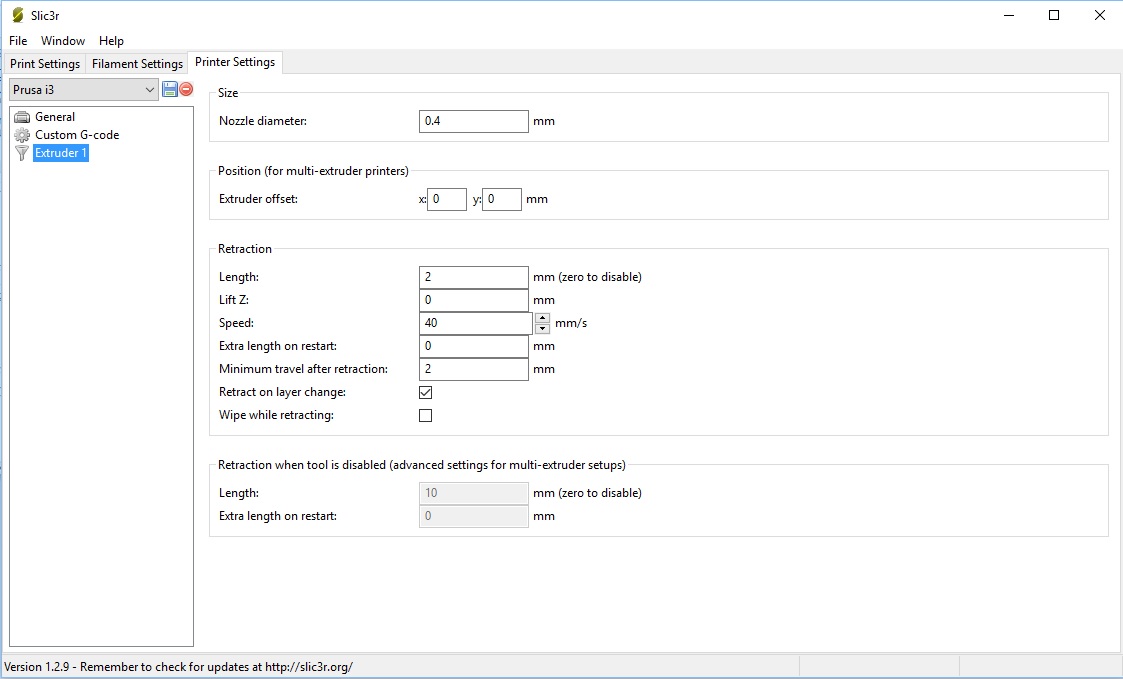Click the save preset floppy disk icon
The height and width of the screenshot is (679, 1123).
(170, 90)
